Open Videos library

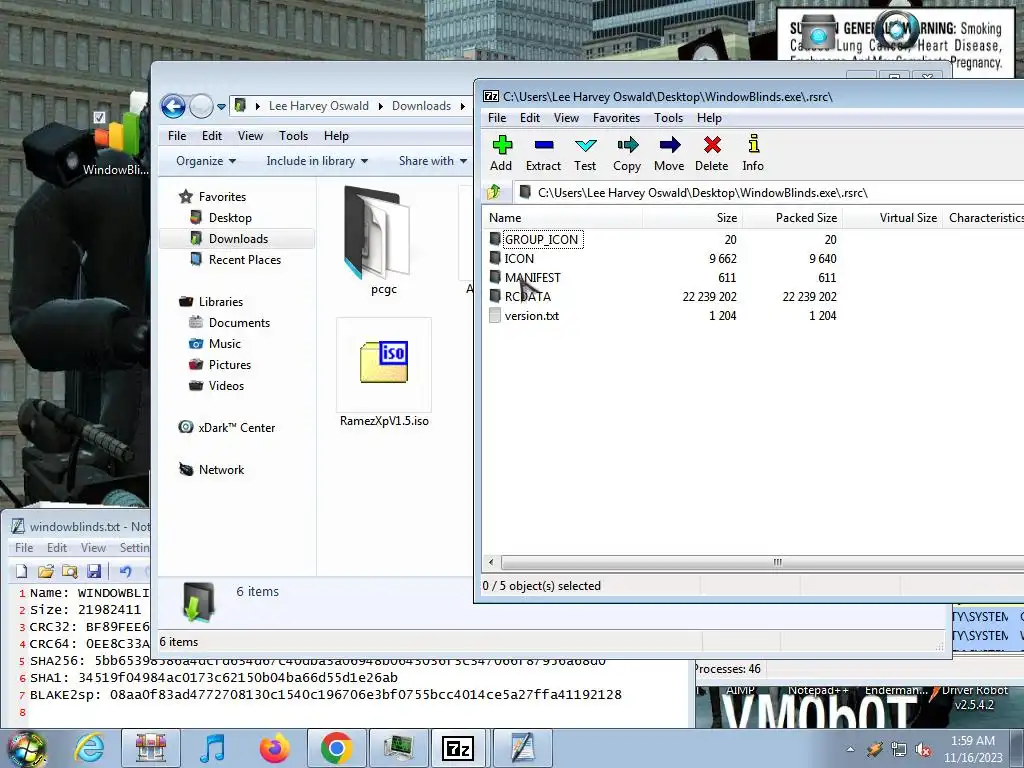pyautogui.click(x=226, y=385)
